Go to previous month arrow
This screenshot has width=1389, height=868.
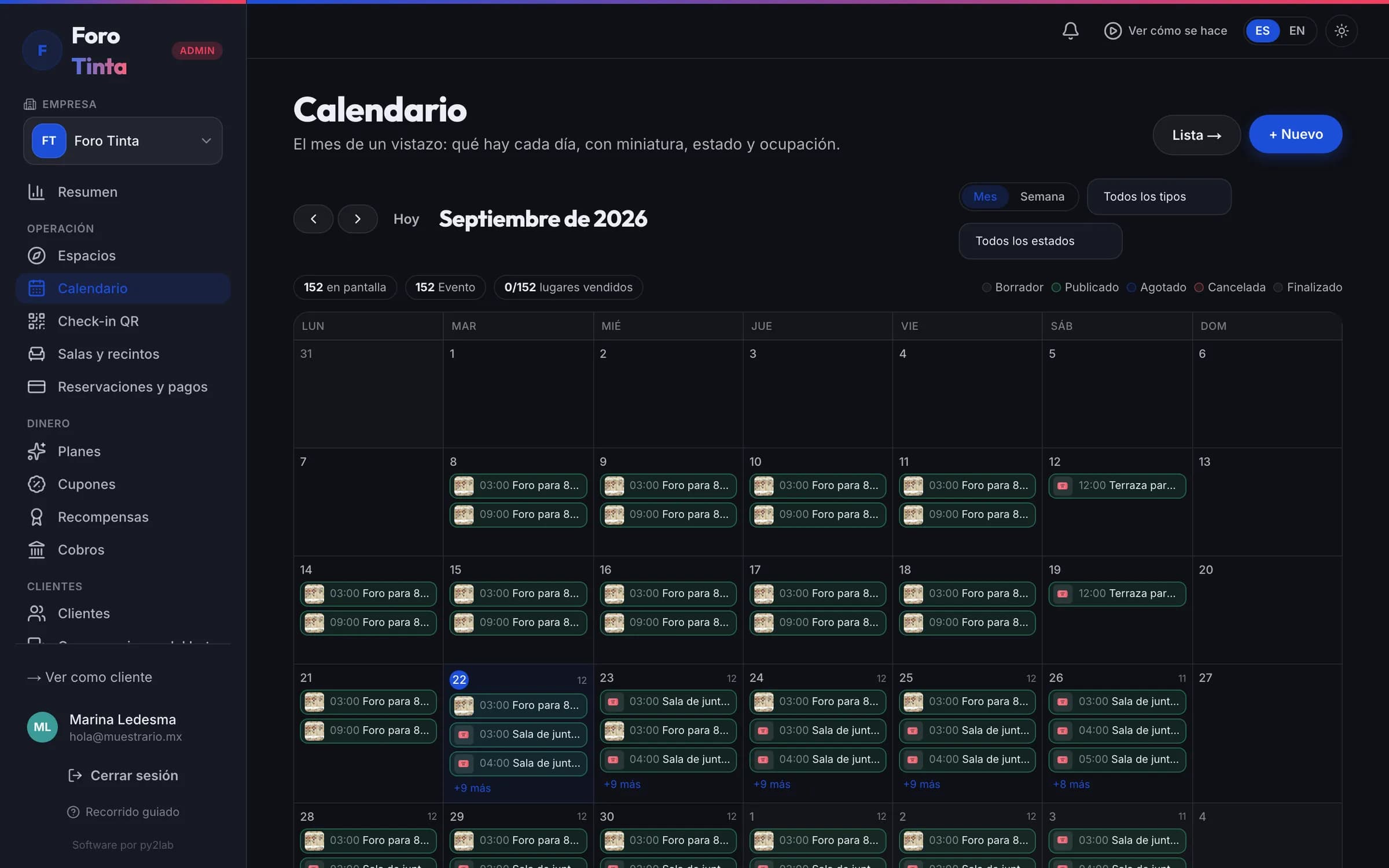pos(313,219)
